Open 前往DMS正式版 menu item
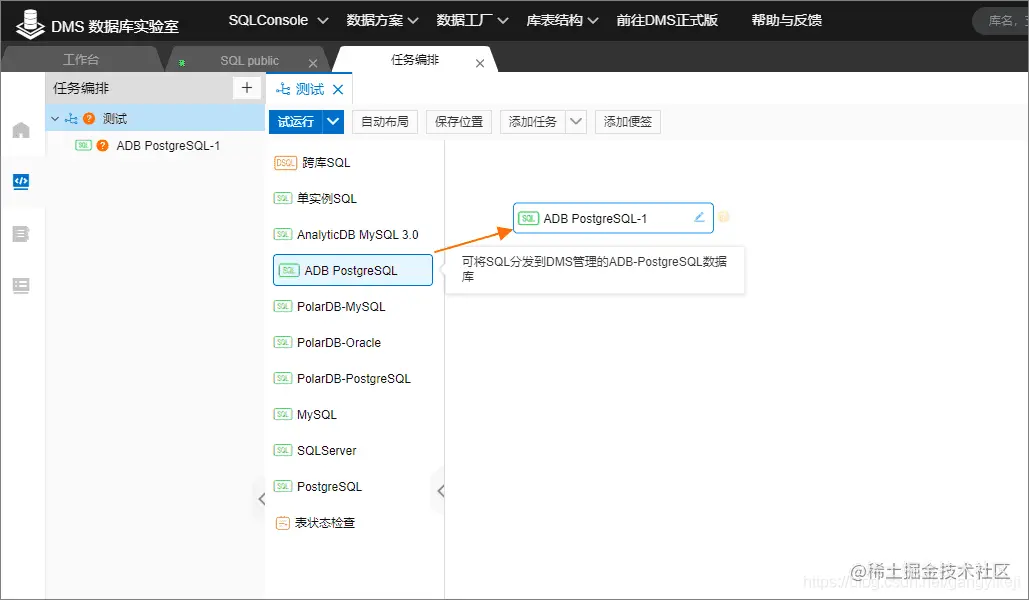 (667, 20)
